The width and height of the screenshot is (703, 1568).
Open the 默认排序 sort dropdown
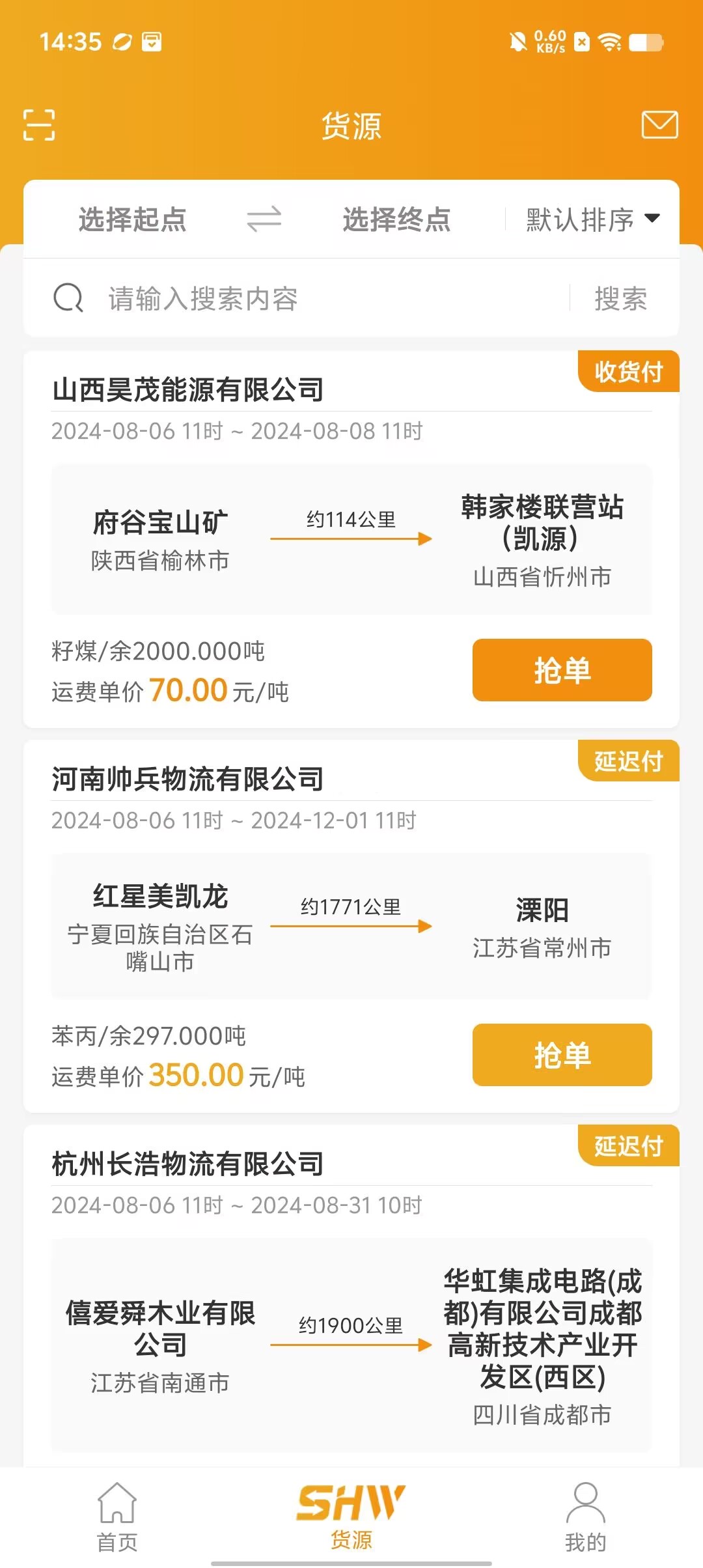(592, 219)
